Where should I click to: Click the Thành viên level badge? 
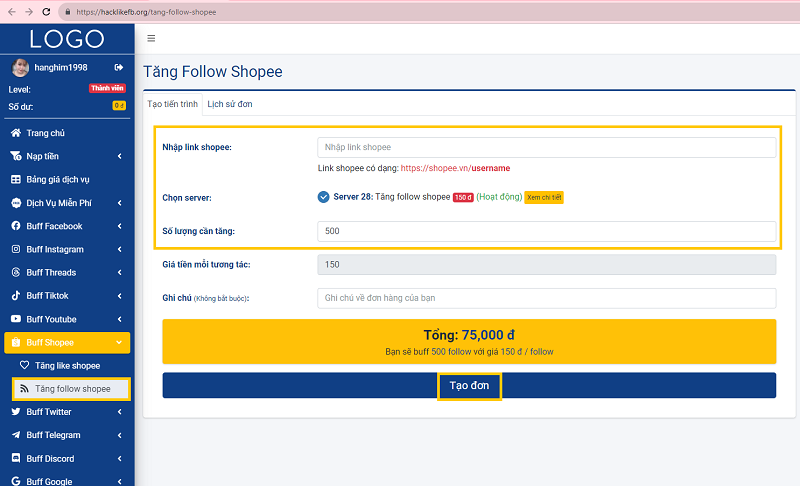(x=107, y=88)
